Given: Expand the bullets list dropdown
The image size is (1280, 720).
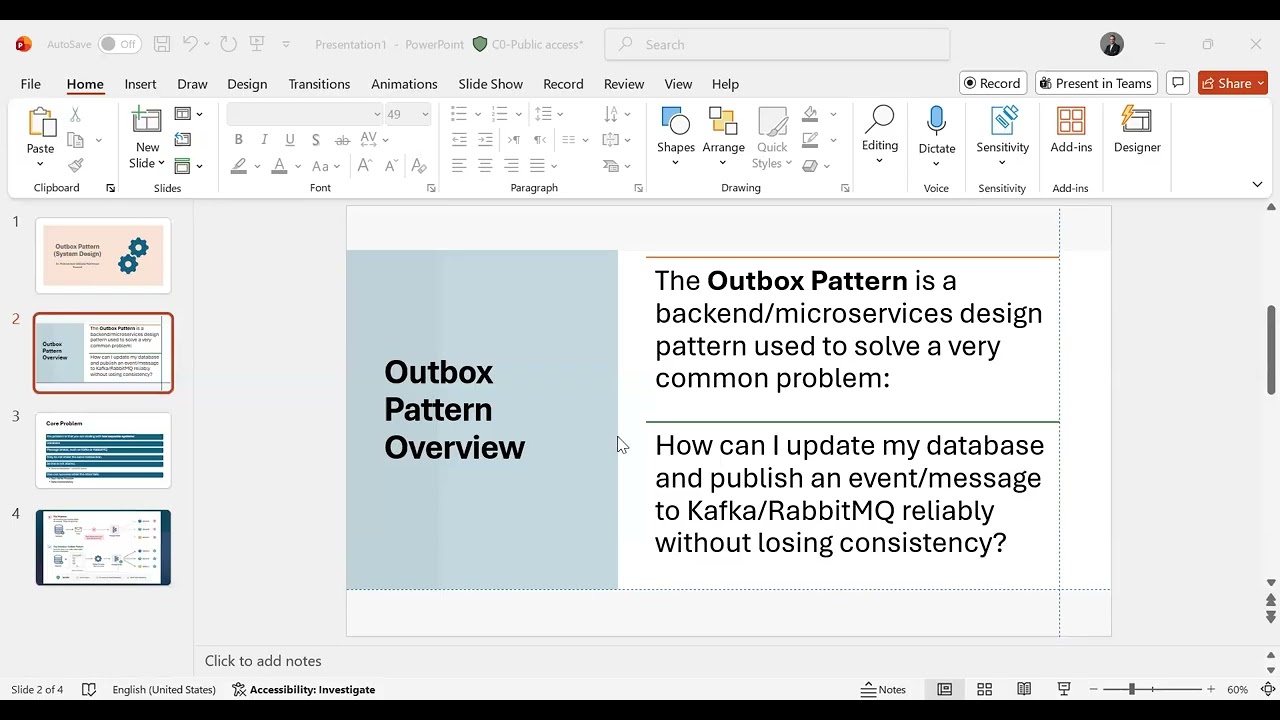Looking at the screenshot, I should [x=478, y=114].
